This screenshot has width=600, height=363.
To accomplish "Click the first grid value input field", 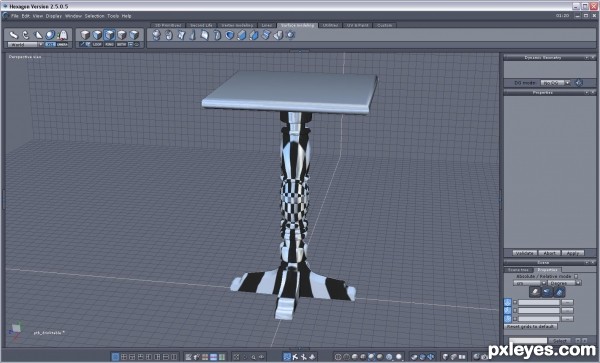I will (539, 303).
